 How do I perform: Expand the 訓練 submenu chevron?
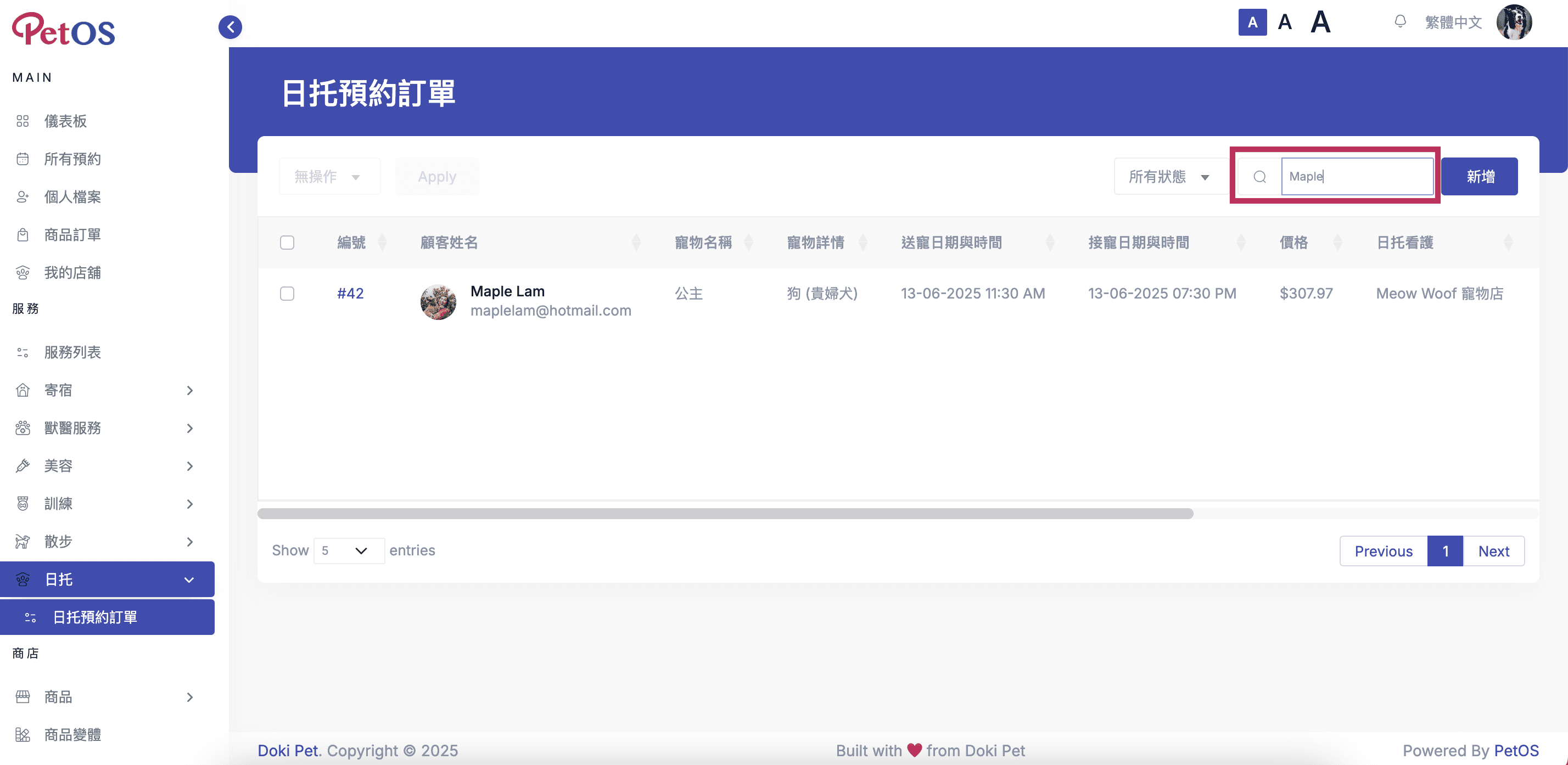coord(190,503)
